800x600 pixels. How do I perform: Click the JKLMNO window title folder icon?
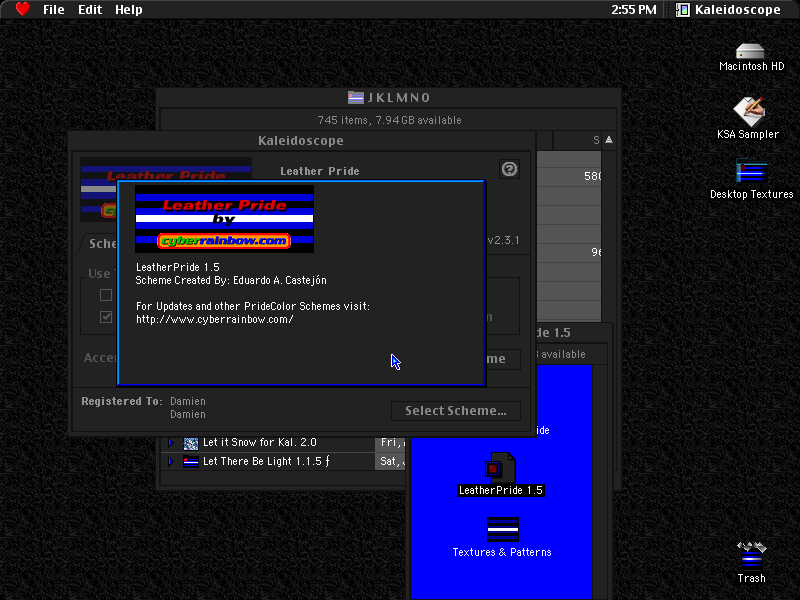click(x=356, y=97)
